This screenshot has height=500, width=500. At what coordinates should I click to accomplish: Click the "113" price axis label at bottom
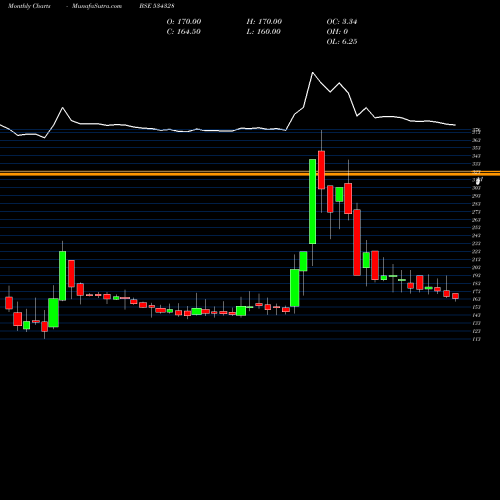(476, 339)
